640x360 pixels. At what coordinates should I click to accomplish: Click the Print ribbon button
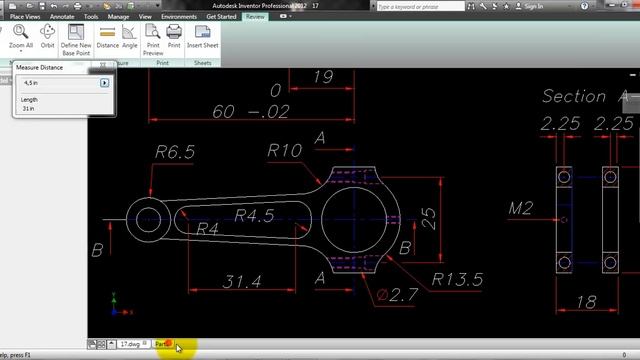coord(174,37)
